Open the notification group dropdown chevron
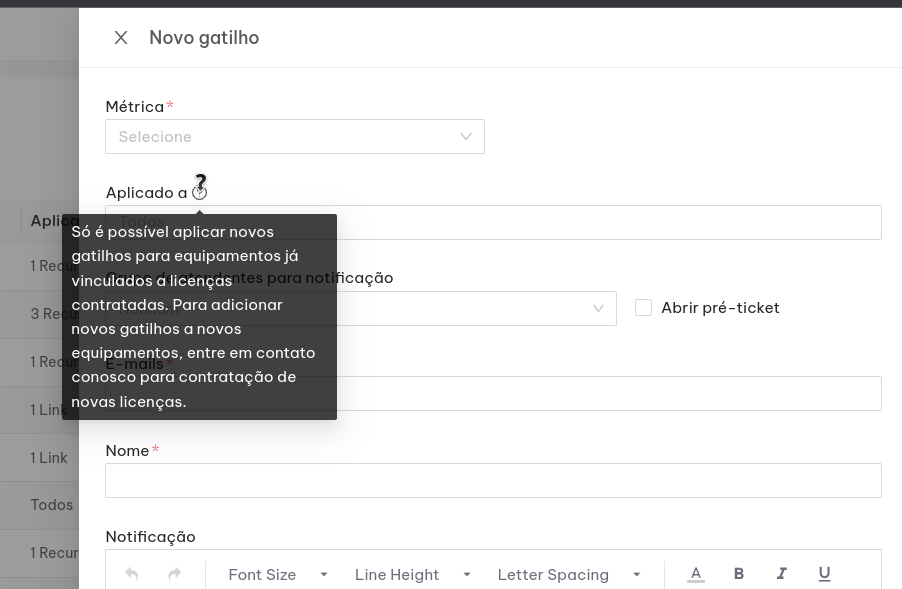This screenshot has height=589, width=902. tap(598, 308)
